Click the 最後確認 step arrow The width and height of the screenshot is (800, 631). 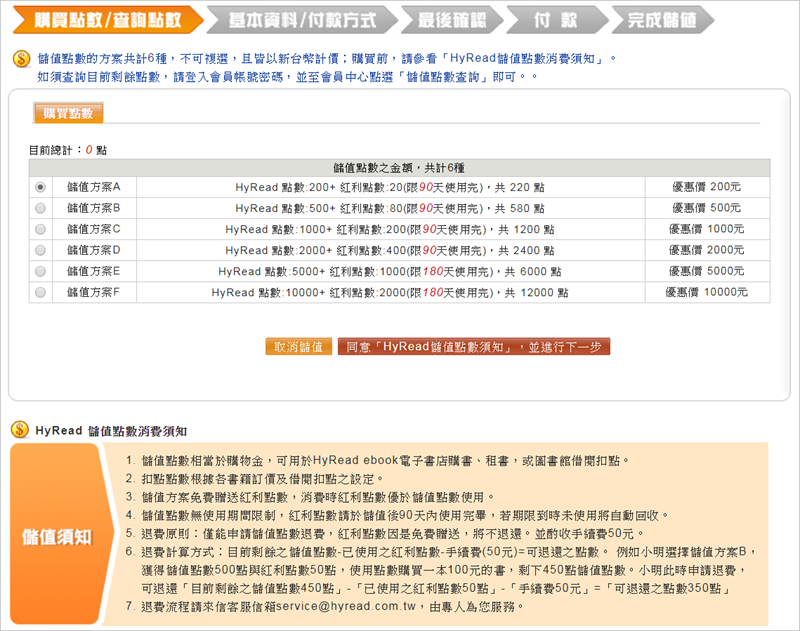(x=447, y=20)
